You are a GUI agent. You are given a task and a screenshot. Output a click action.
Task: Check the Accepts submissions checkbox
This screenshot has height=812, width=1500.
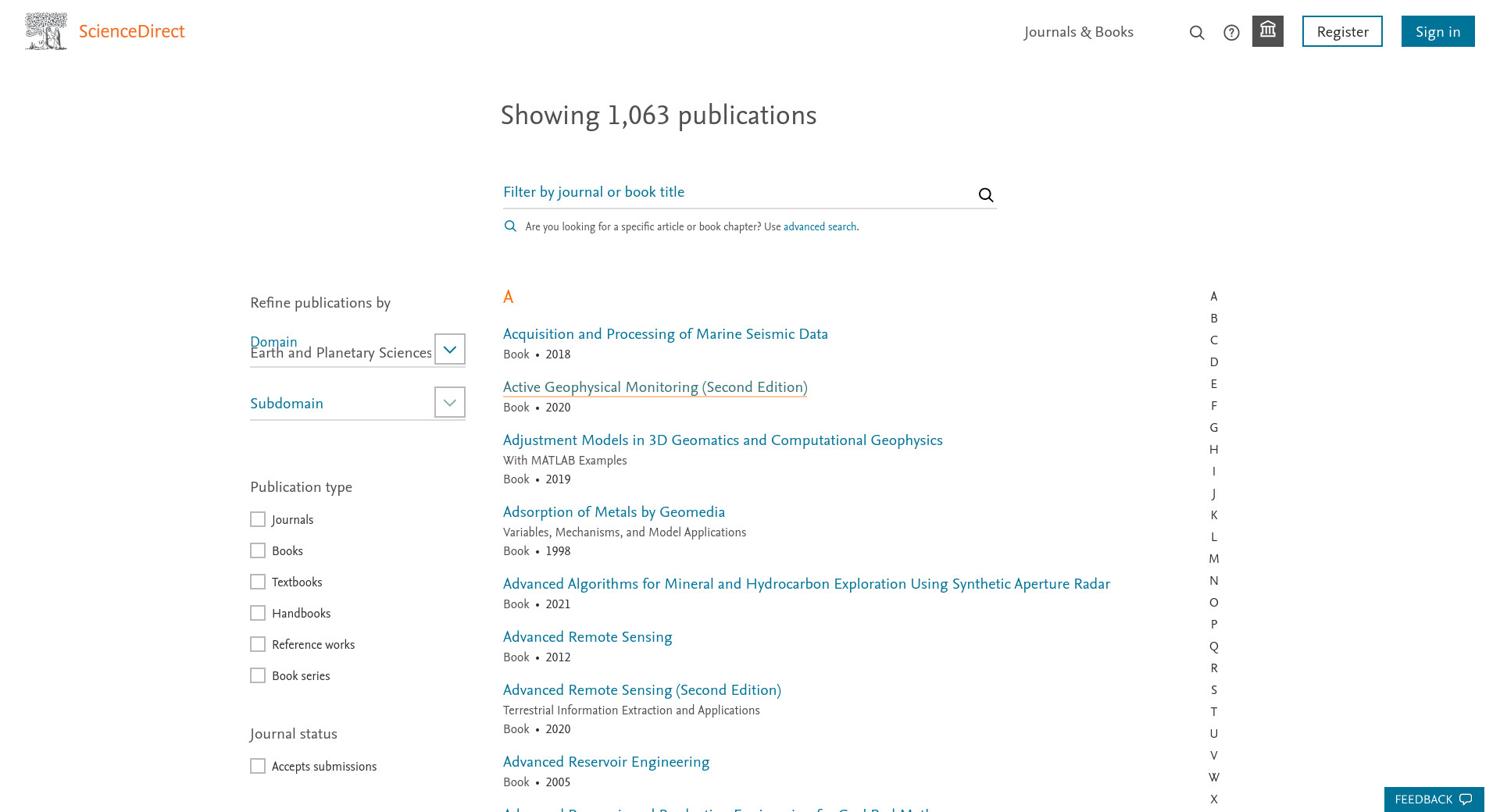258,767
